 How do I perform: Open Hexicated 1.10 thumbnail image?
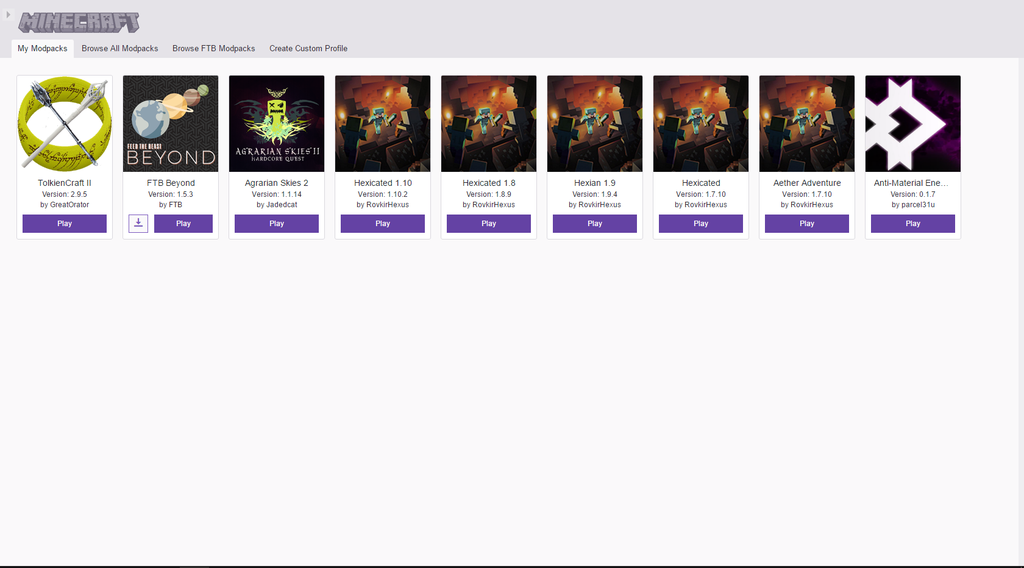point(383,123)
